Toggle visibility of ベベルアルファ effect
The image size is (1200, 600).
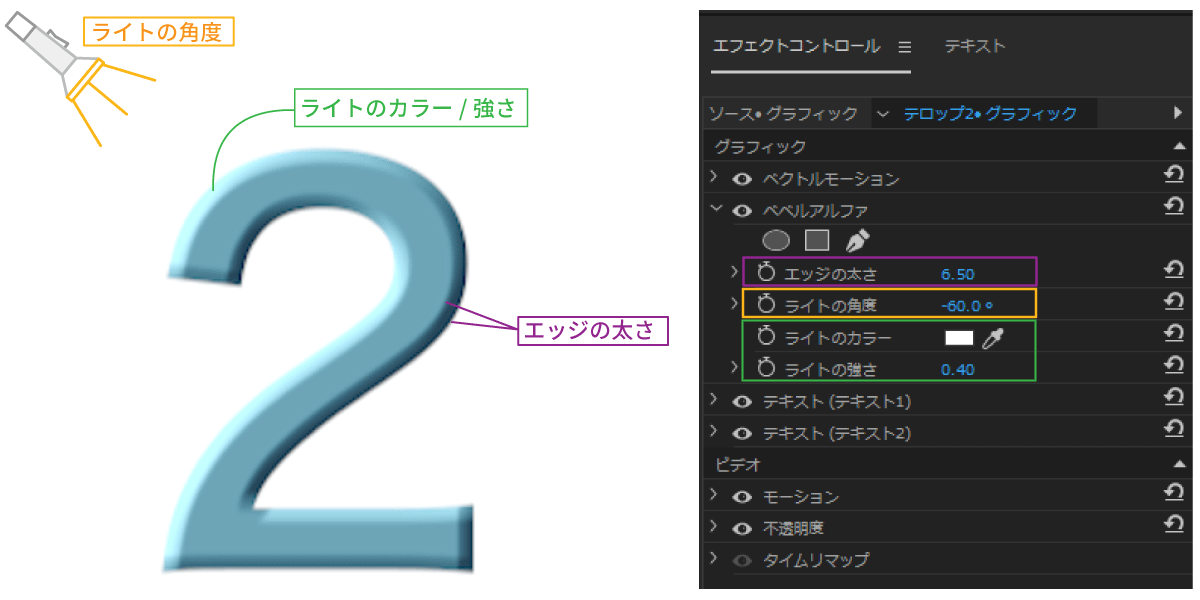point(742,211)
